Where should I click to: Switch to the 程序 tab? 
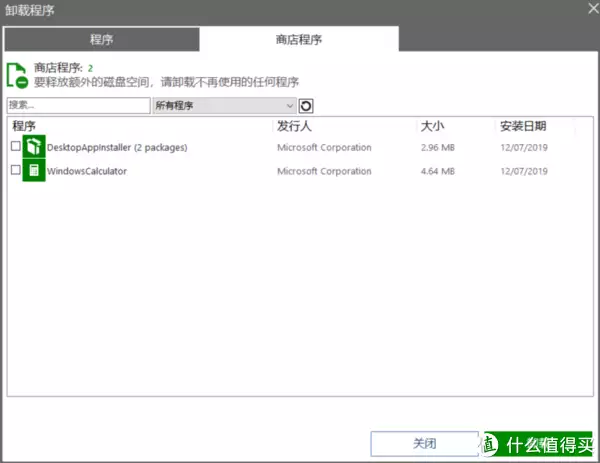point(102,39)
